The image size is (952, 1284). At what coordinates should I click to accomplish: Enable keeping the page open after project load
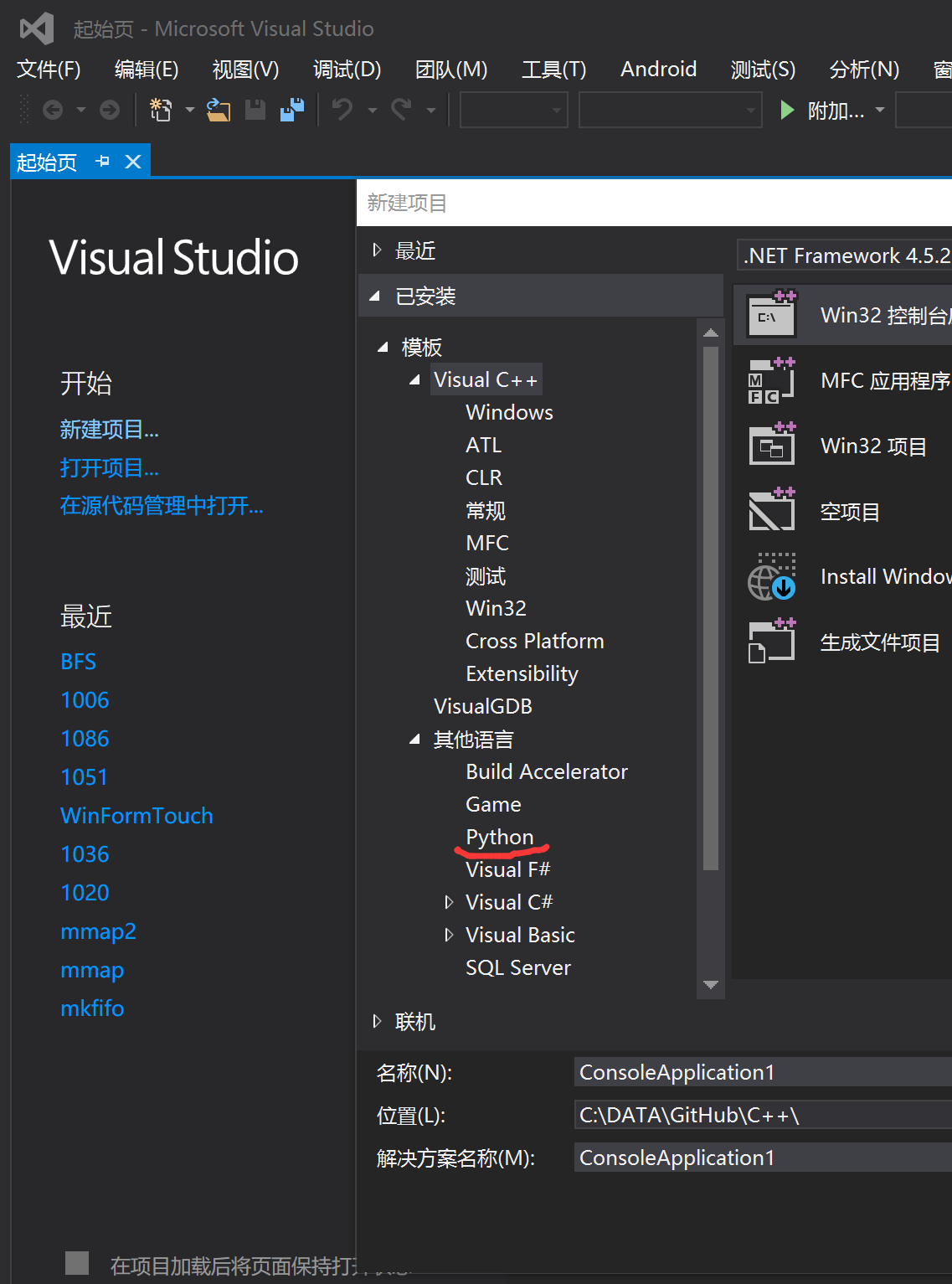77,1261
